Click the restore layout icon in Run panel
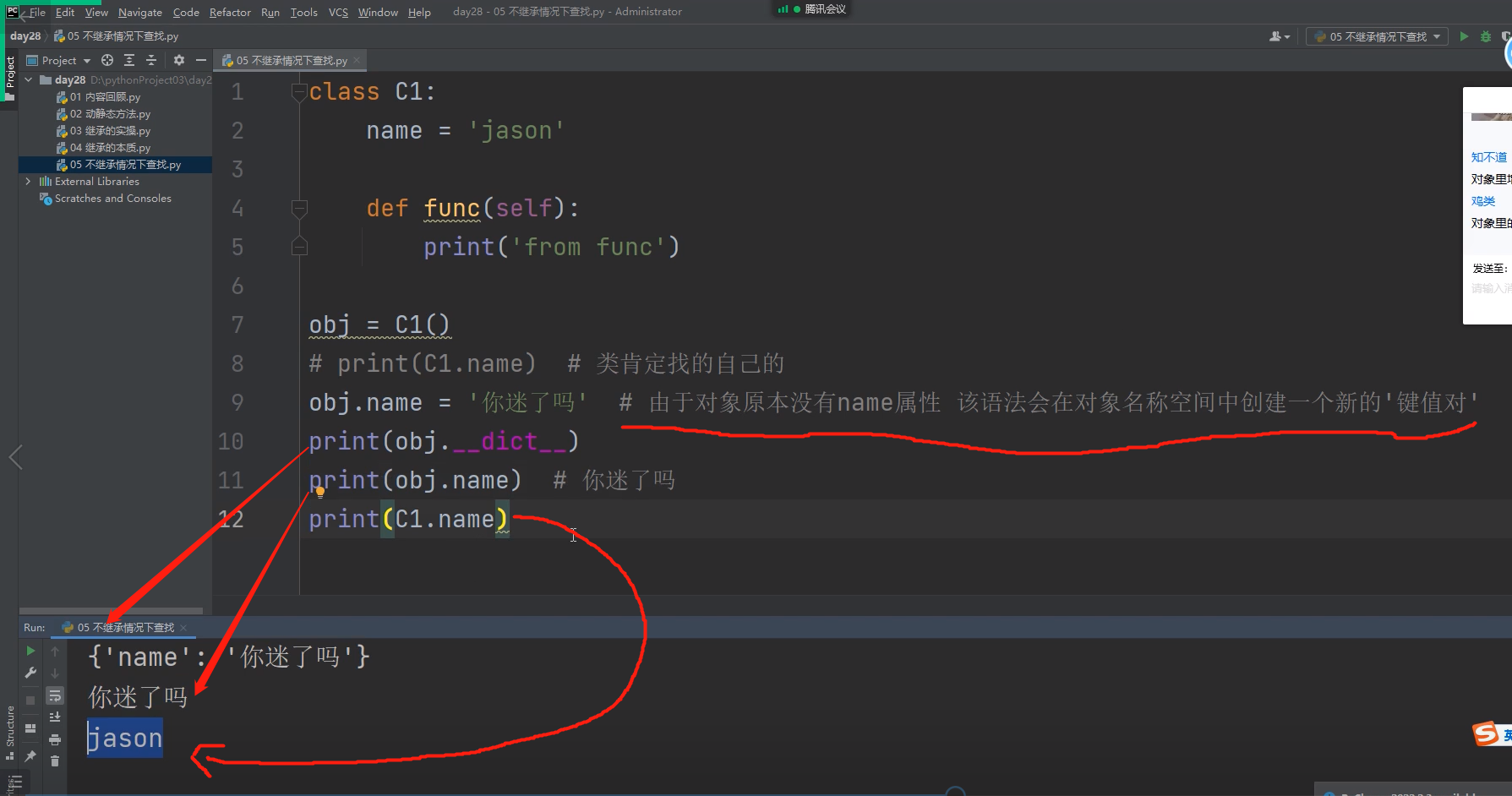Image resolution: width=1512 pixels, height=796 pixels. (x=30, y=728)
